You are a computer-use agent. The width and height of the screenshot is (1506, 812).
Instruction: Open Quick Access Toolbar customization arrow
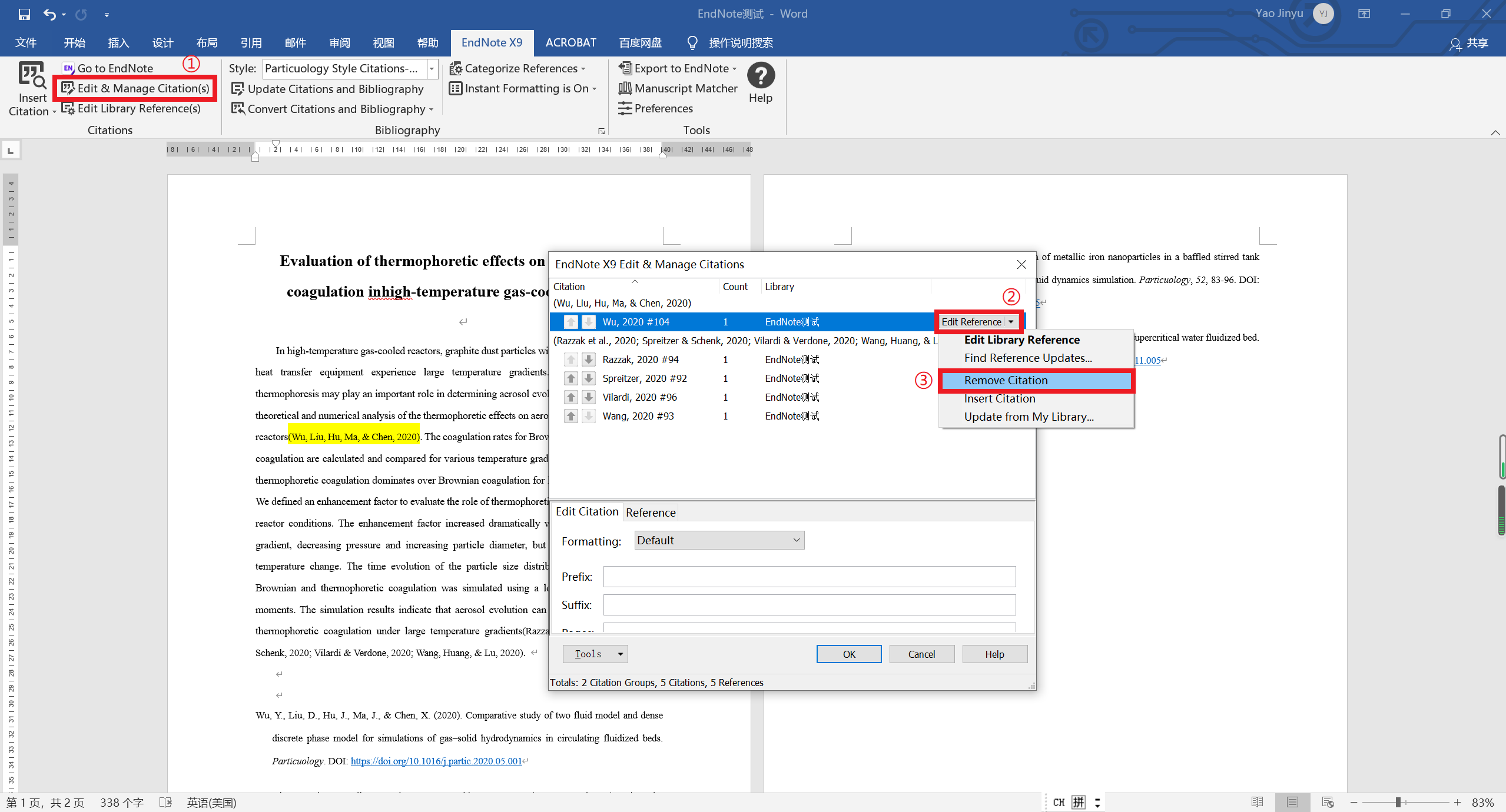click(x=107, y=15)
